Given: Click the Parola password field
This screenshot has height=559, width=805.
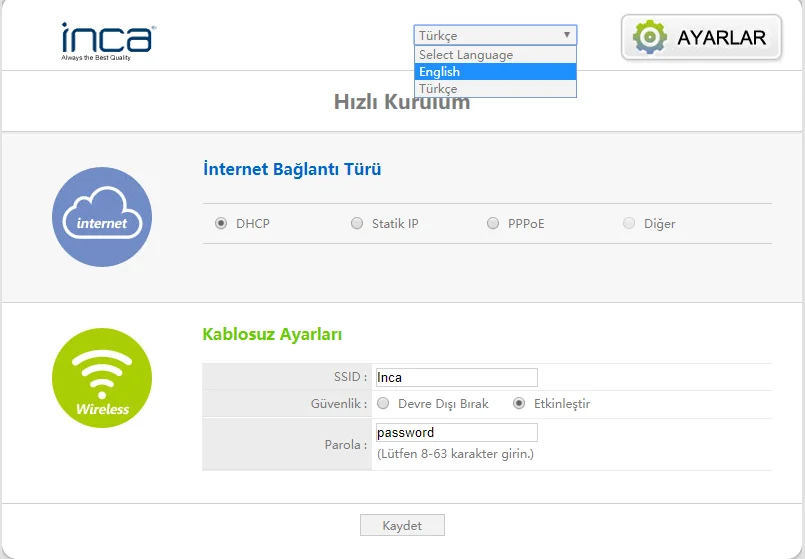Looking at the screenshot, I should (456, 432).
